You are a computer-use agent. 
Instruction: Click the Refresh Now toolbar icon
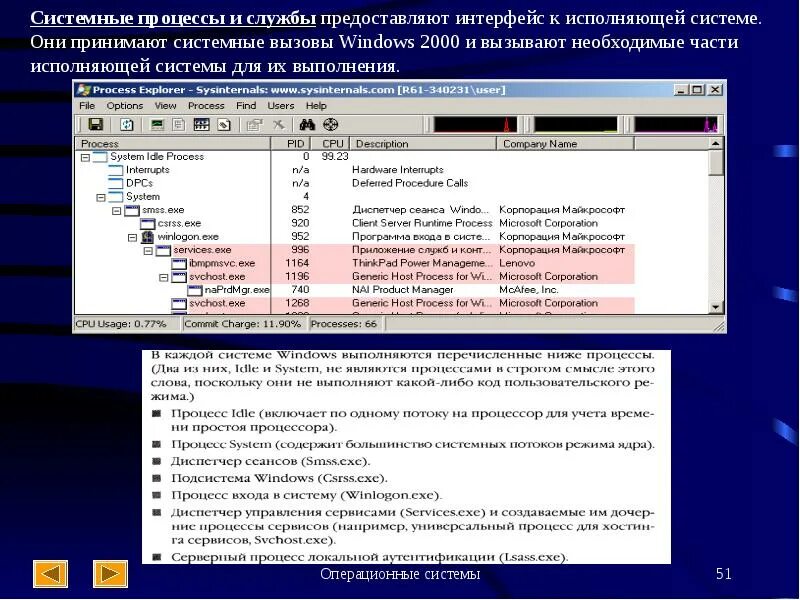tap(127, 124)
